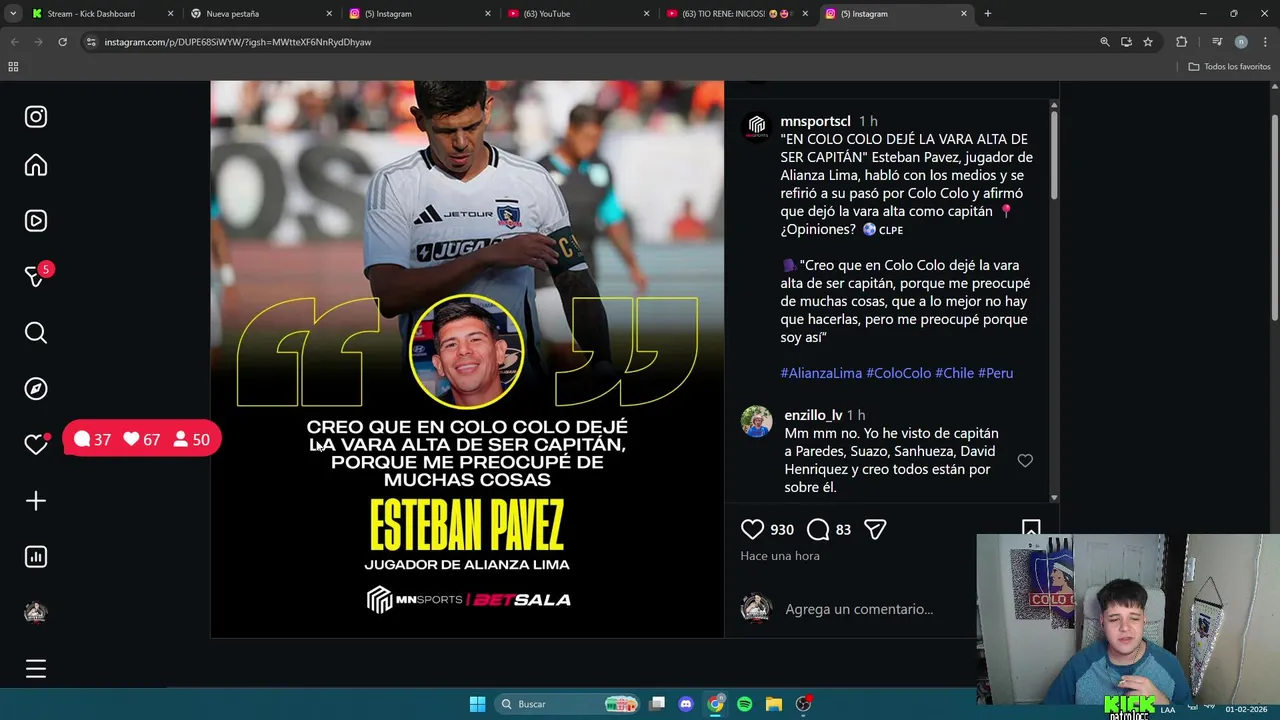
Task: Open #Chile hashtag link
Action: [954, 373]
